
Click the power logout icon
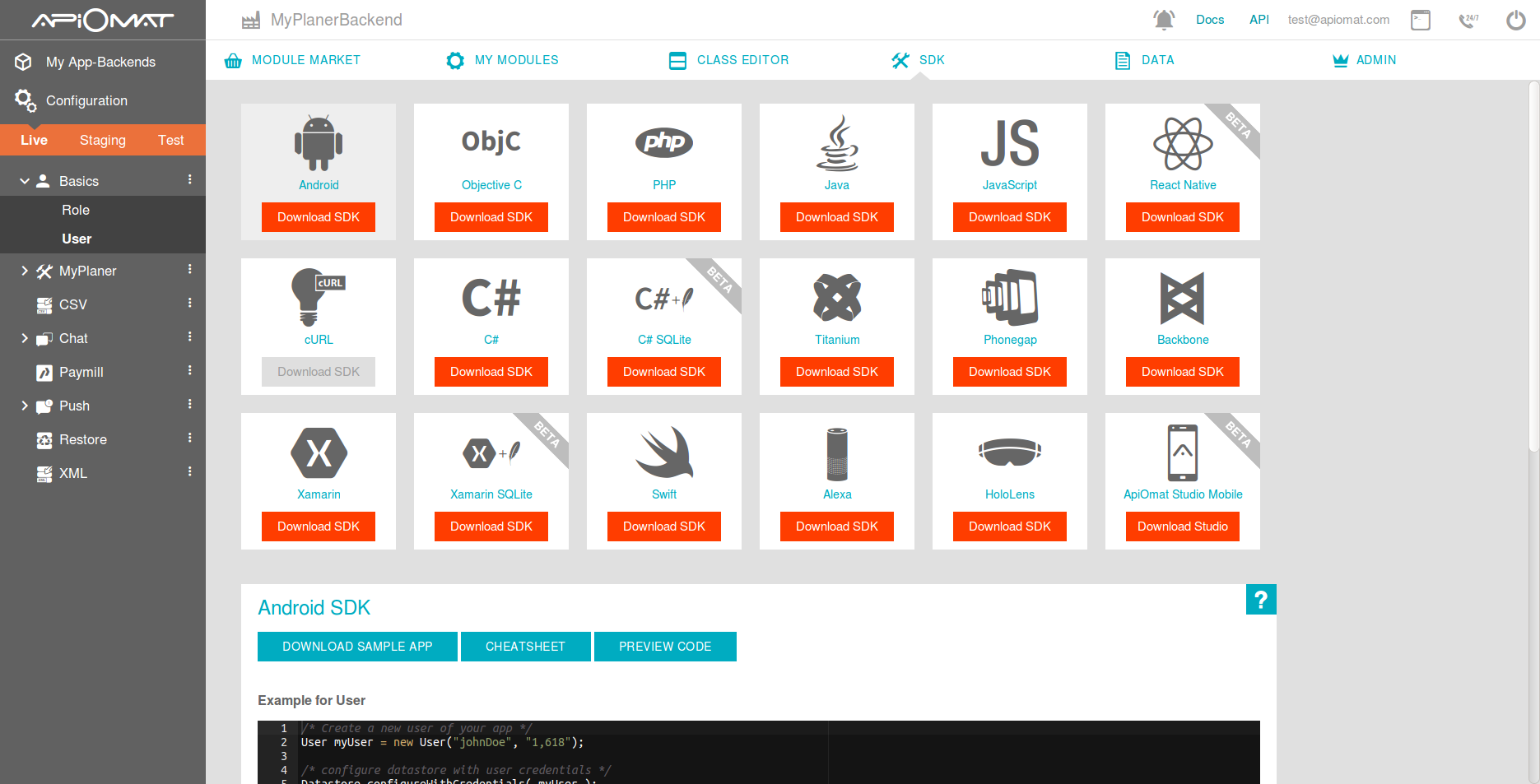(1515, 20)
